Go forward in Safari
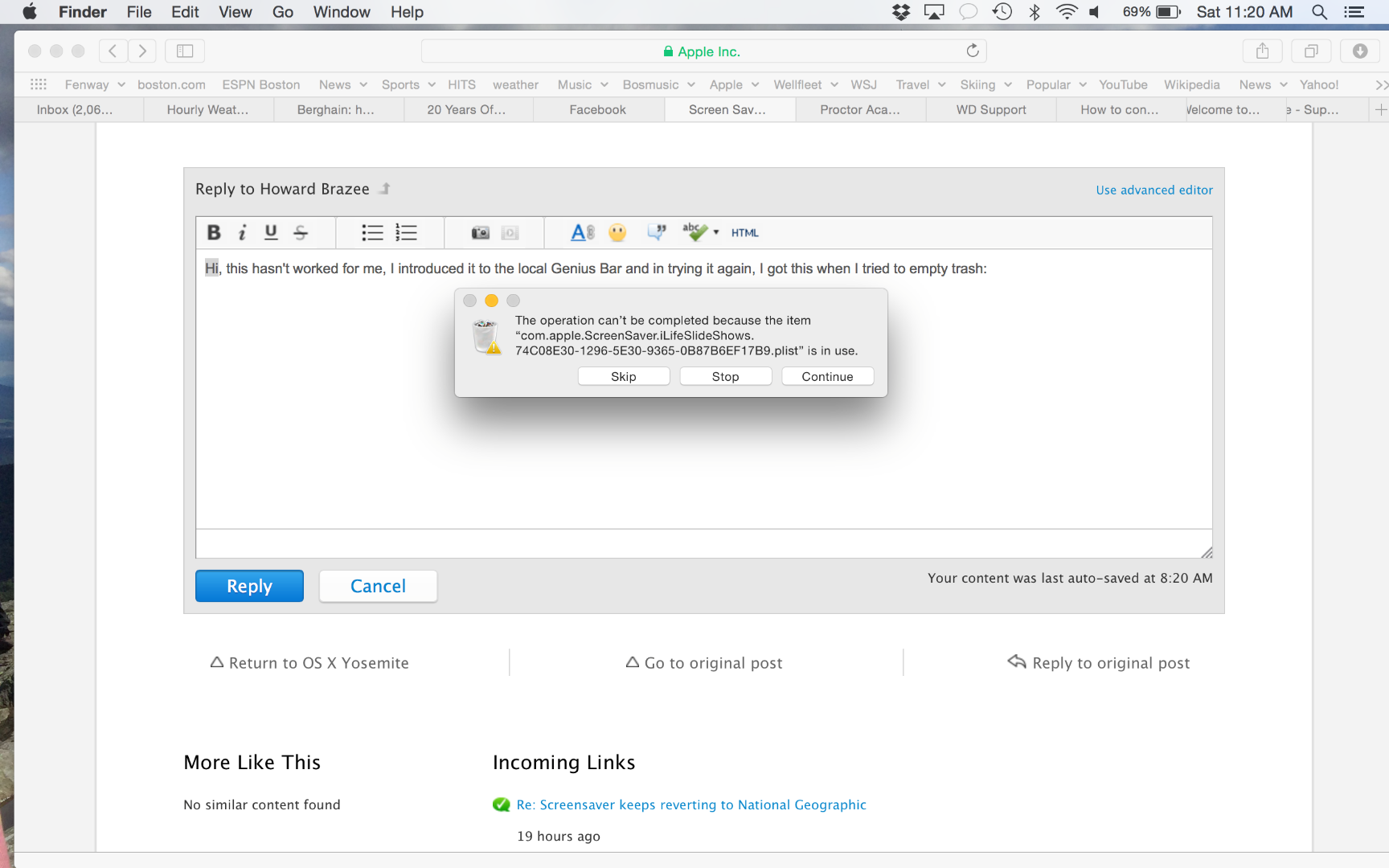The height and width of the screenshot is (868, 1389). point(142,51)
